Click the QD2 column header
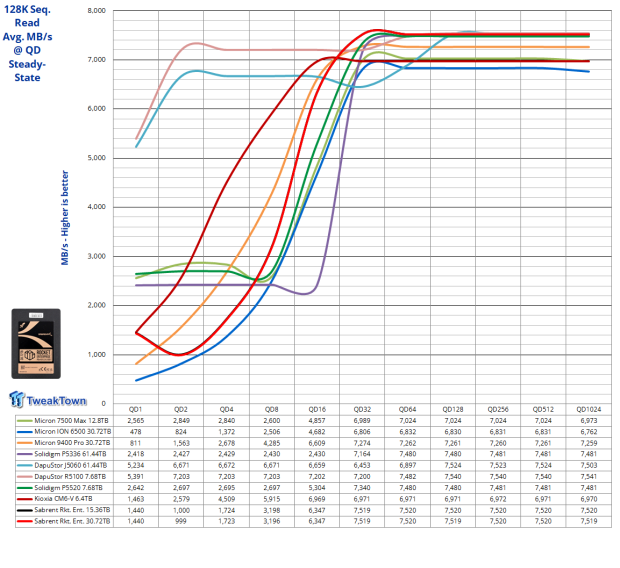The image size is (620, 568). click(181, 409)
